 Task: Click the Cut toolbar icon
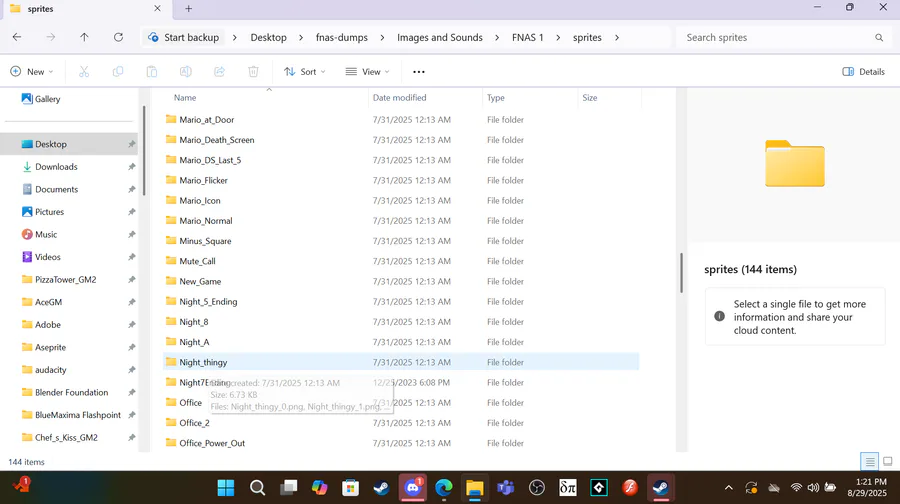pyautogui.click(x=84, y=72)
